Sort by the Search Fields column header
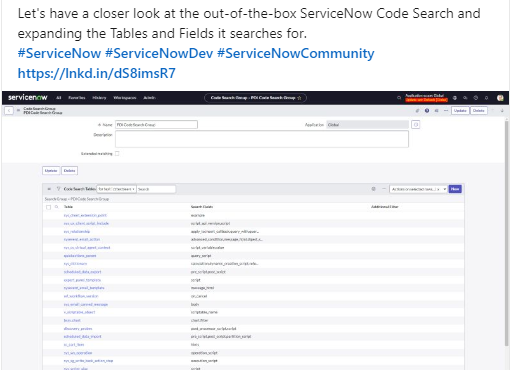The image size is (518, 370). click(x=202, y=207)
